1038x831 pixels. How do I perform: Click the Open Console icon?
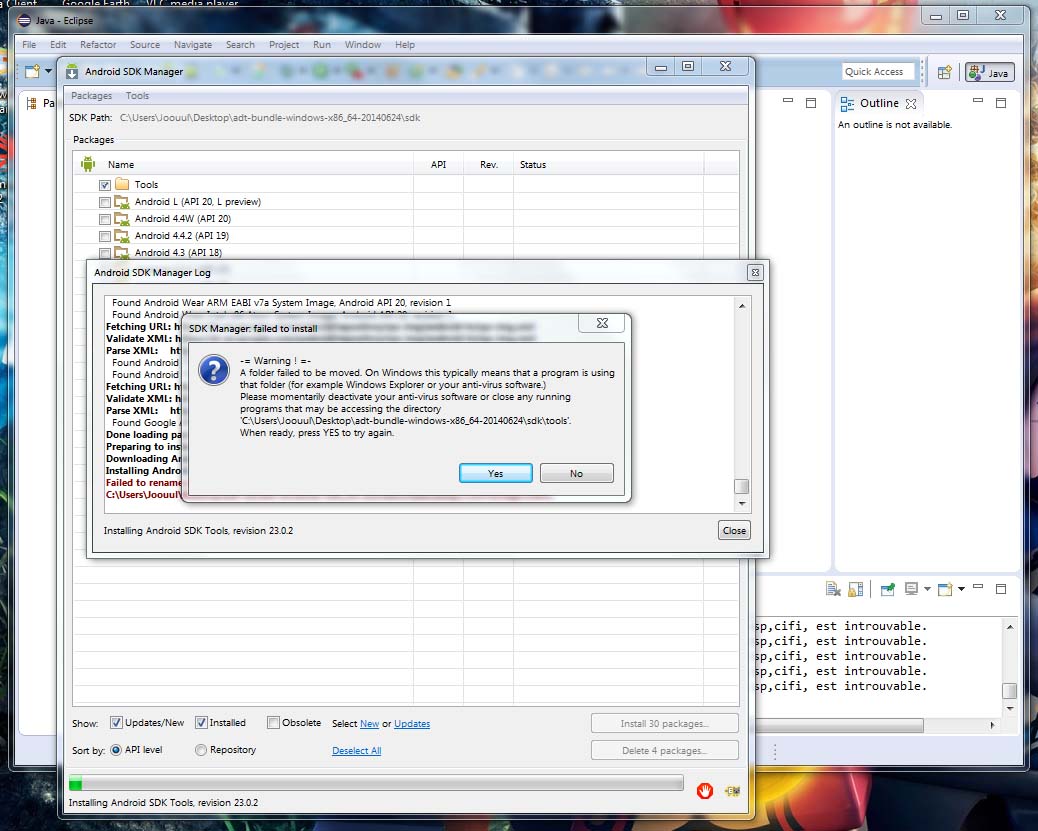945,589
